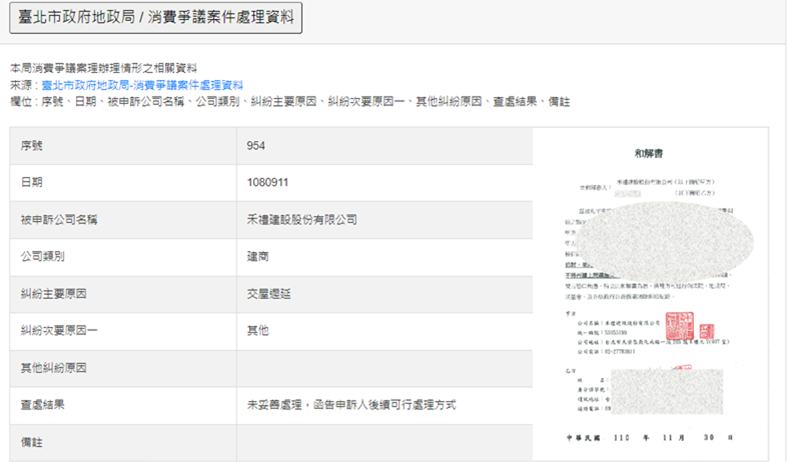Click the 和解書 heading in the document image
This screenshot has width=787, height=462.
pyautogui.click(x=649, y=153)
